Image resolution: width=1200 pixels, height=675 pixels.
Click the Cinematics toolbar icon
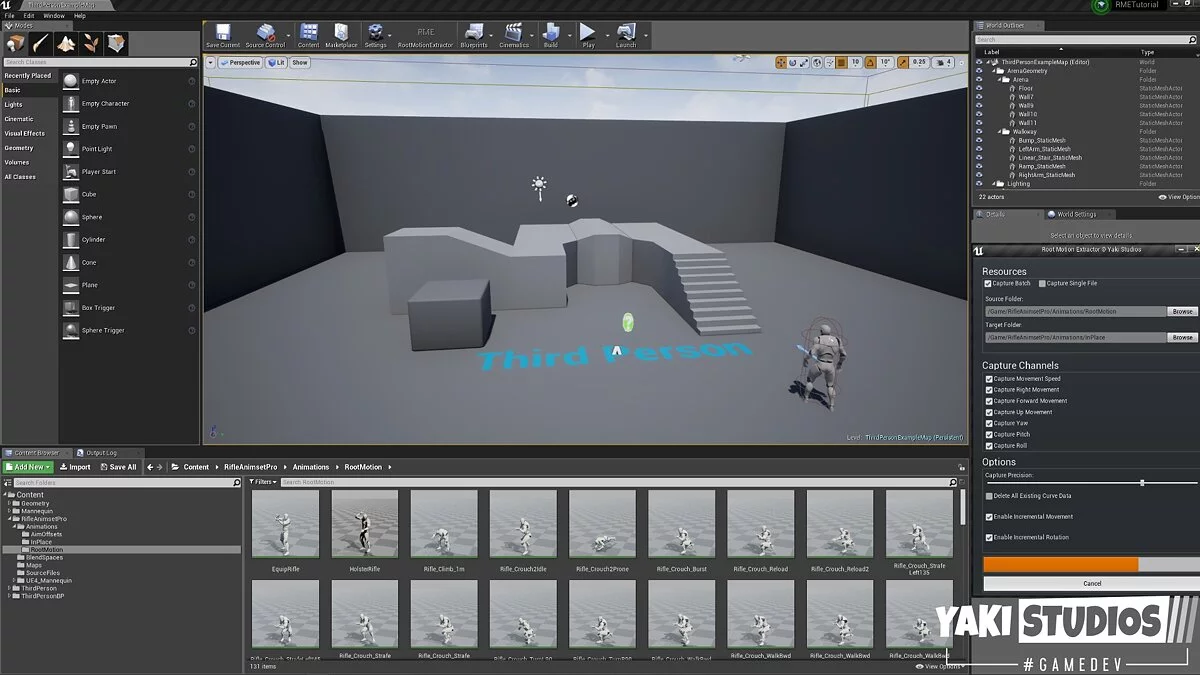click(x=513, y=35)
